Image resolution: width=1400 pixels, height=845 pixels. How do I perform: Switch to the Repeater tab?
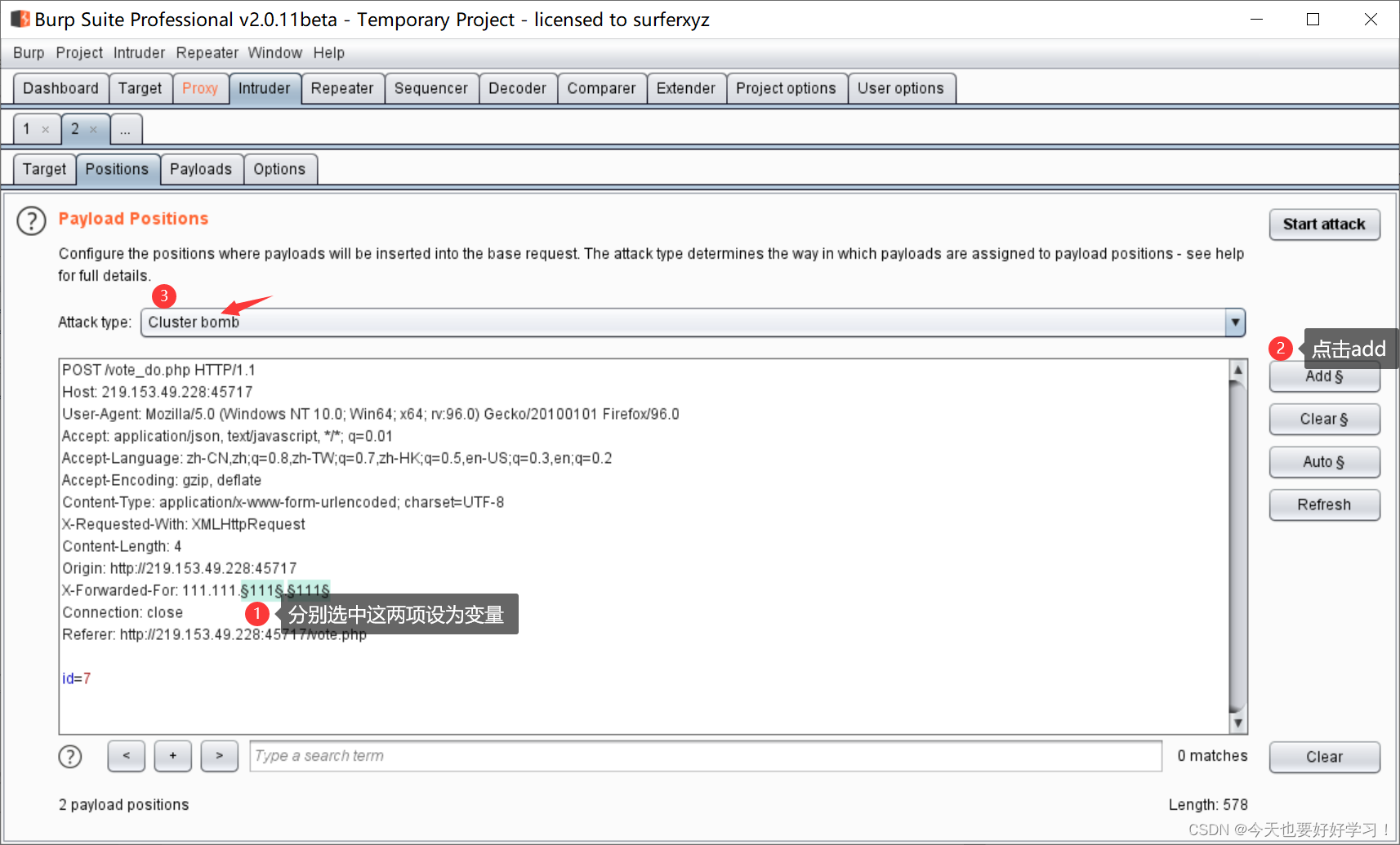coord(342,88)
